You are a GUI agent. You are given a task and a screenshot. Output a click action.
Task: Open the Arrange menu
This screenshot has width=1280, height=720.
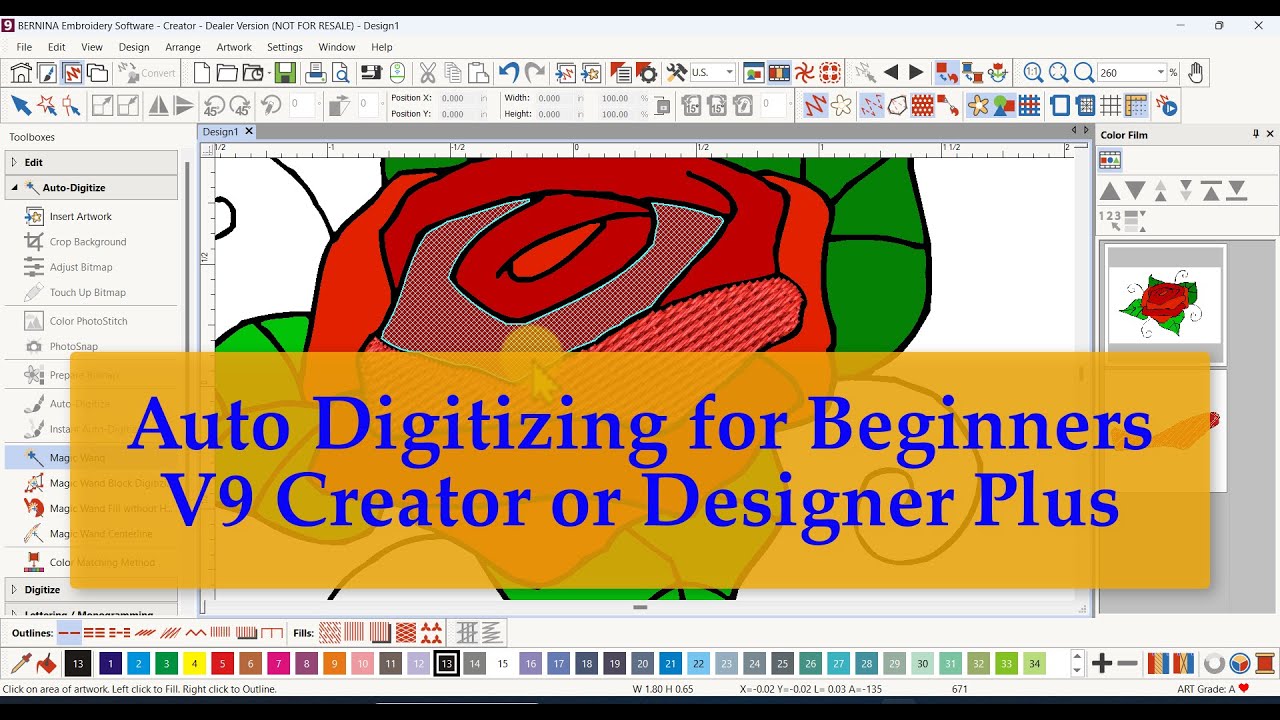(183, 47)
